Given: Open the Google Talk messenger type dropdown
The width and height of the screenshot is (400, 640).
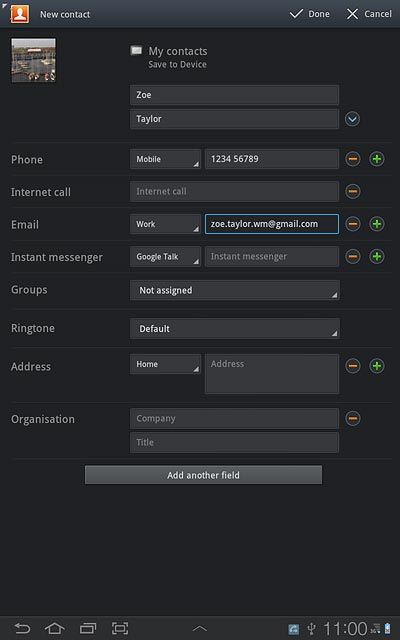Looking at the screenshot, I should point(165,257).
